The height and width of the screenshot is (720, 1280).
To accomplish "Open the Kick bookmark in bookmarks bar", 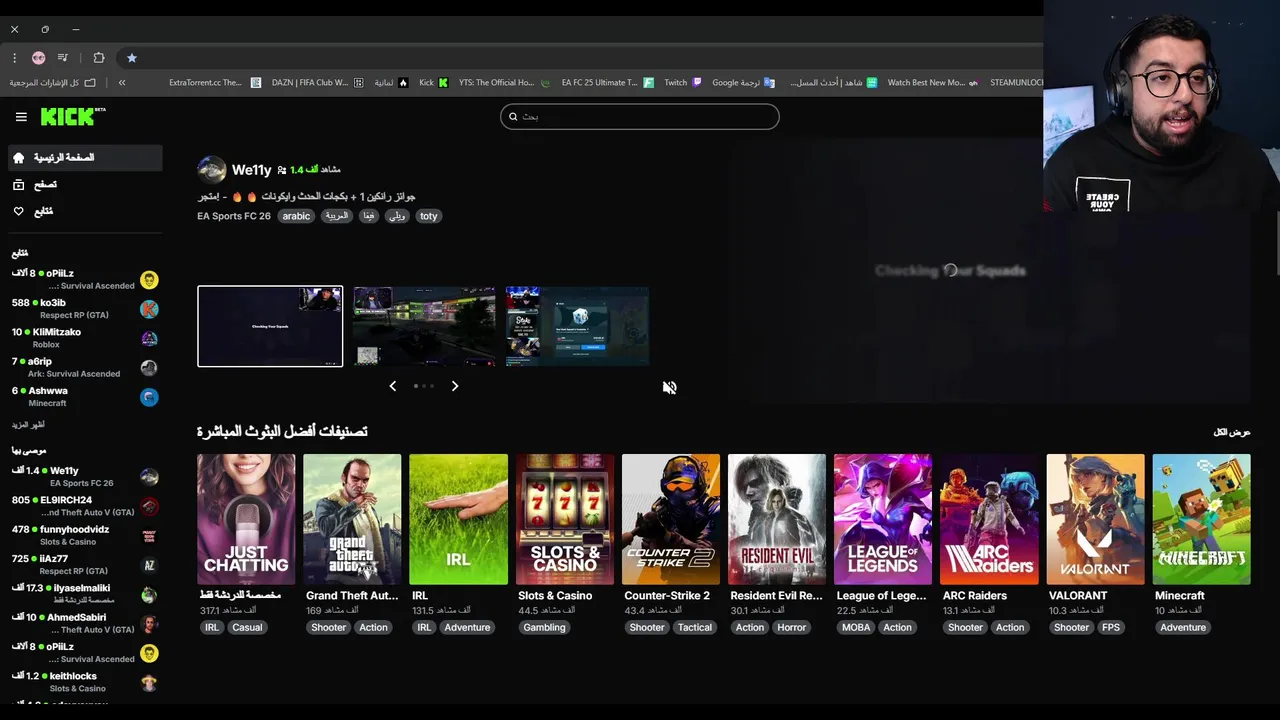I will [433, 83].
